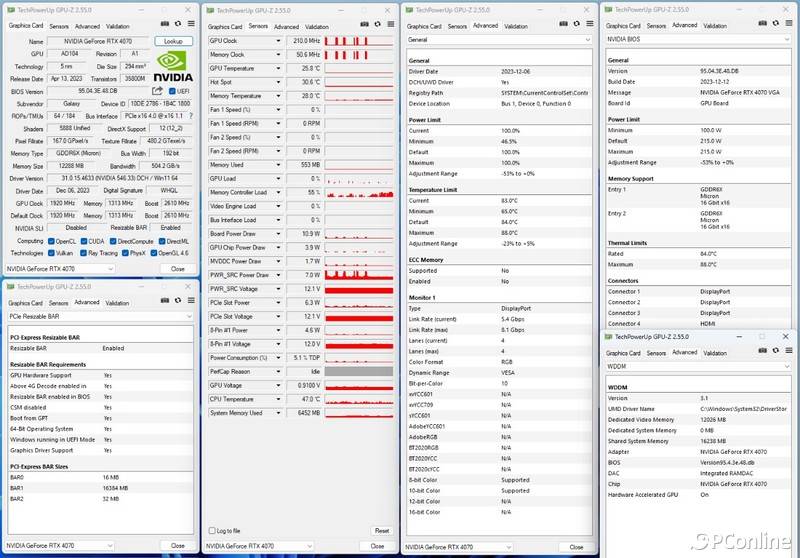This screenshot has width=800, height=558.
Task: Enable the Log to file checkbox
Action: [210, 530]
